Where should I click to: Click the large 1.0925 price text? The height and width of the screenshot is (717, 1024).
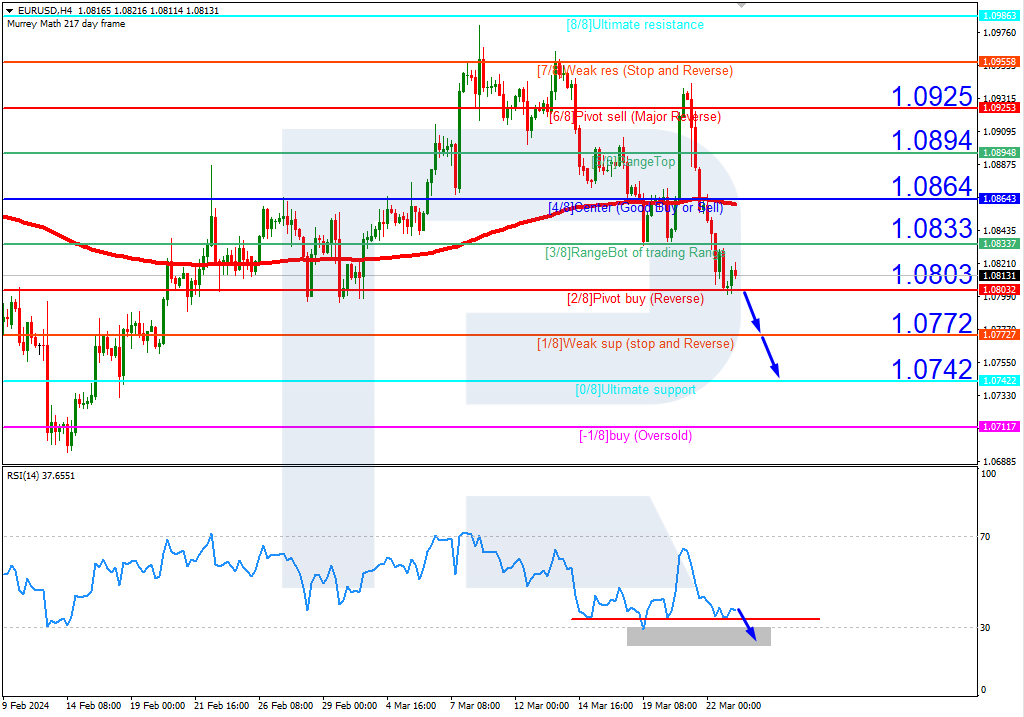[x=931, y=97]
